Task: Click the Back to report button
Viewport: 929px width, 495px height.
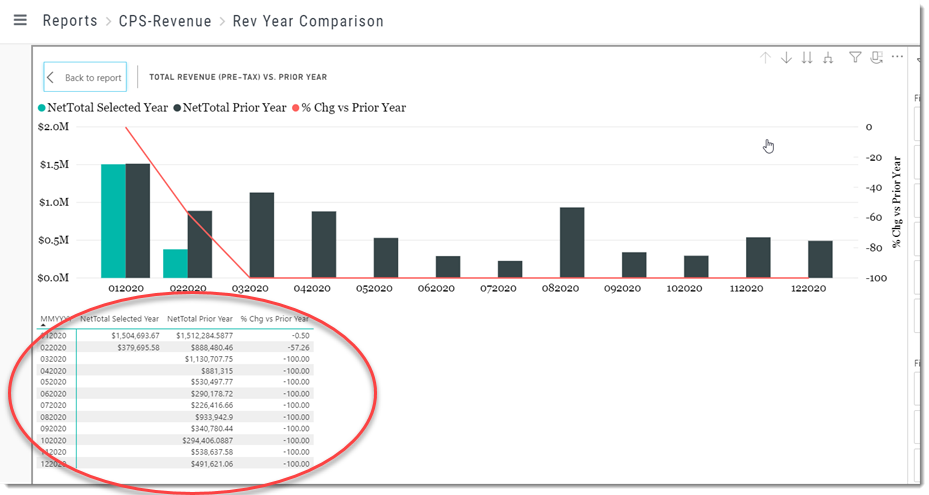Action: [85, 77]
